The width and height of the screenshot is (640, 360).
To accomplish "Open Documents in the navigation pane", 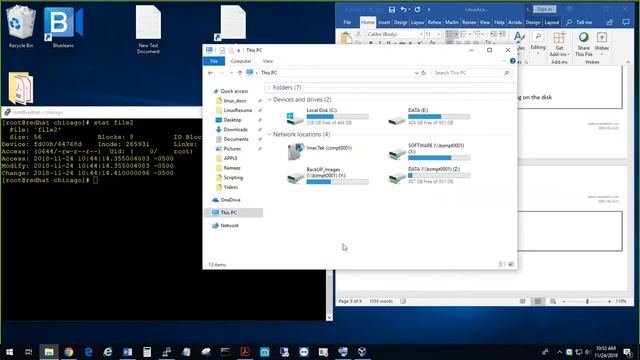I will [236, 139].
